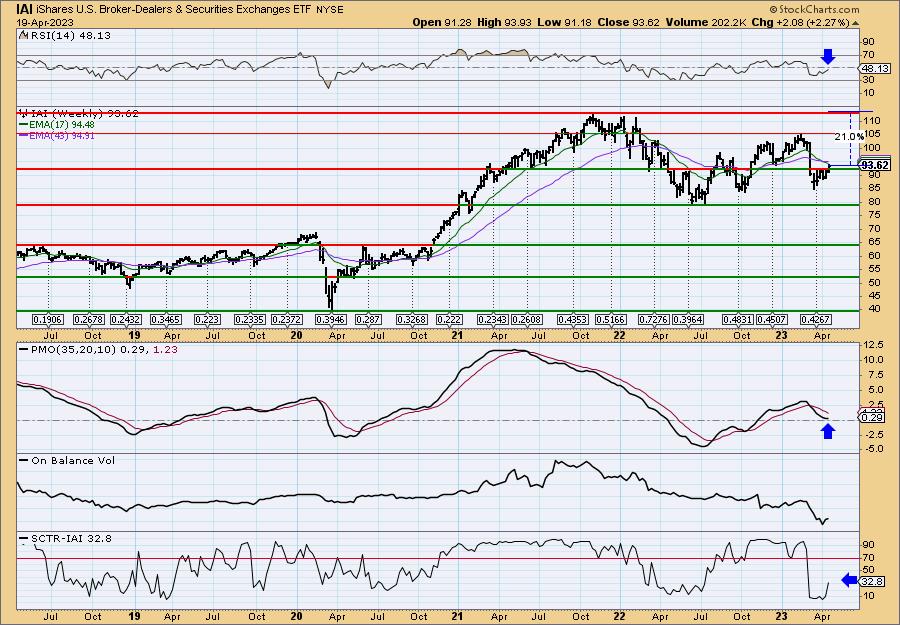This screenshot has height=625, width=900.
Task: Click the IAI ticker symbol in title
Action: (24, 9)
